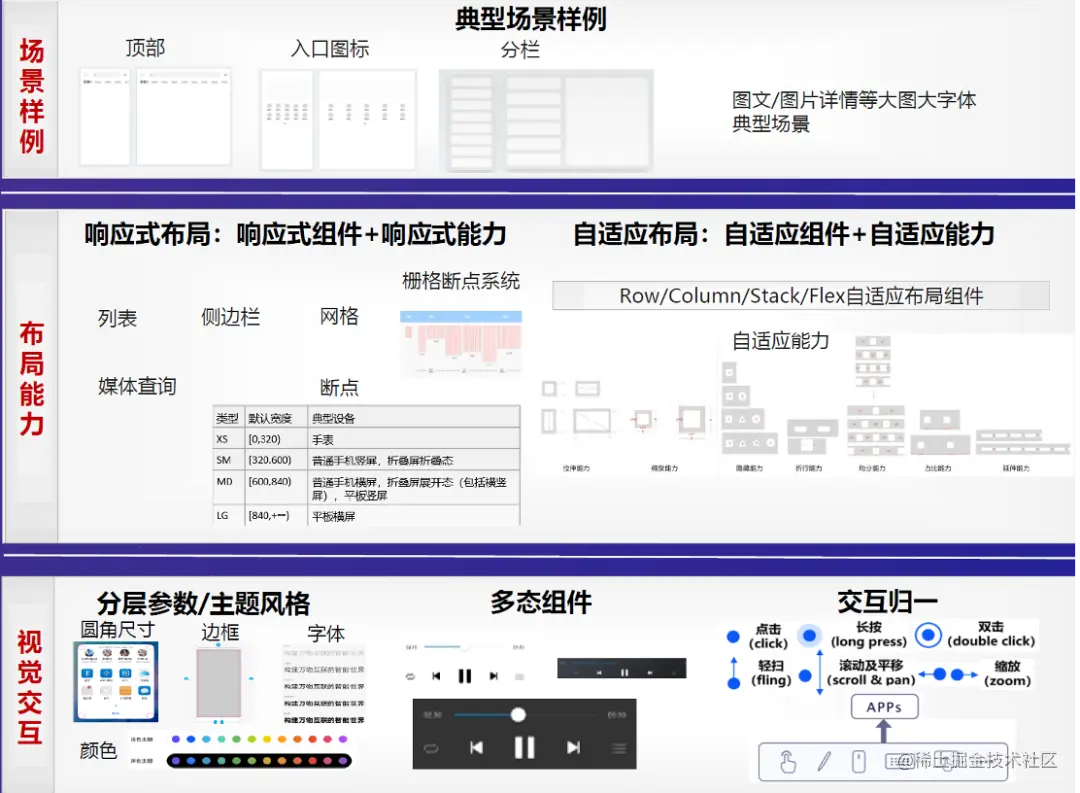Select the first violet swatch in light row
The height and width of the screenshot is (793, 1080).
coord(176,739)
